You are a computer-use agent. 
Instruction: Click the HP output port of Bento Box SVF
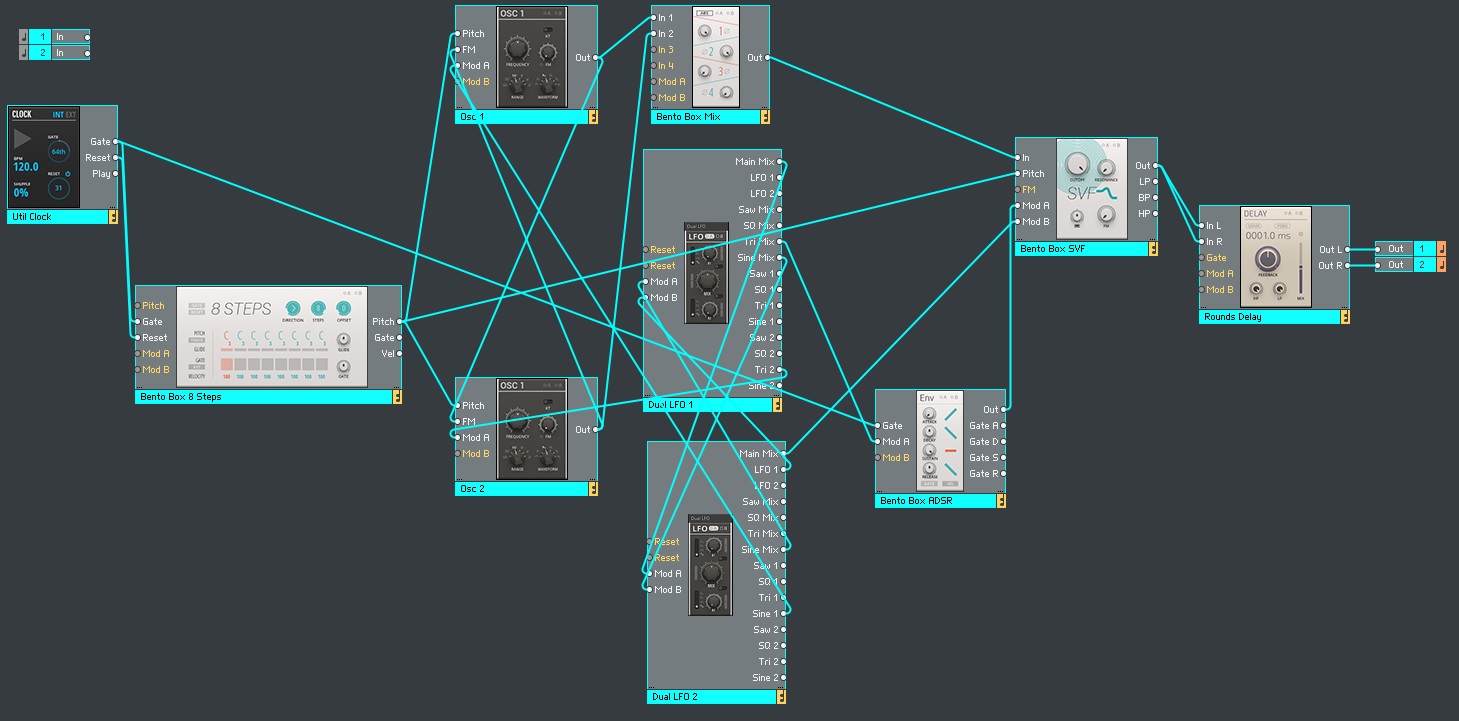[x=1156, y=214]
